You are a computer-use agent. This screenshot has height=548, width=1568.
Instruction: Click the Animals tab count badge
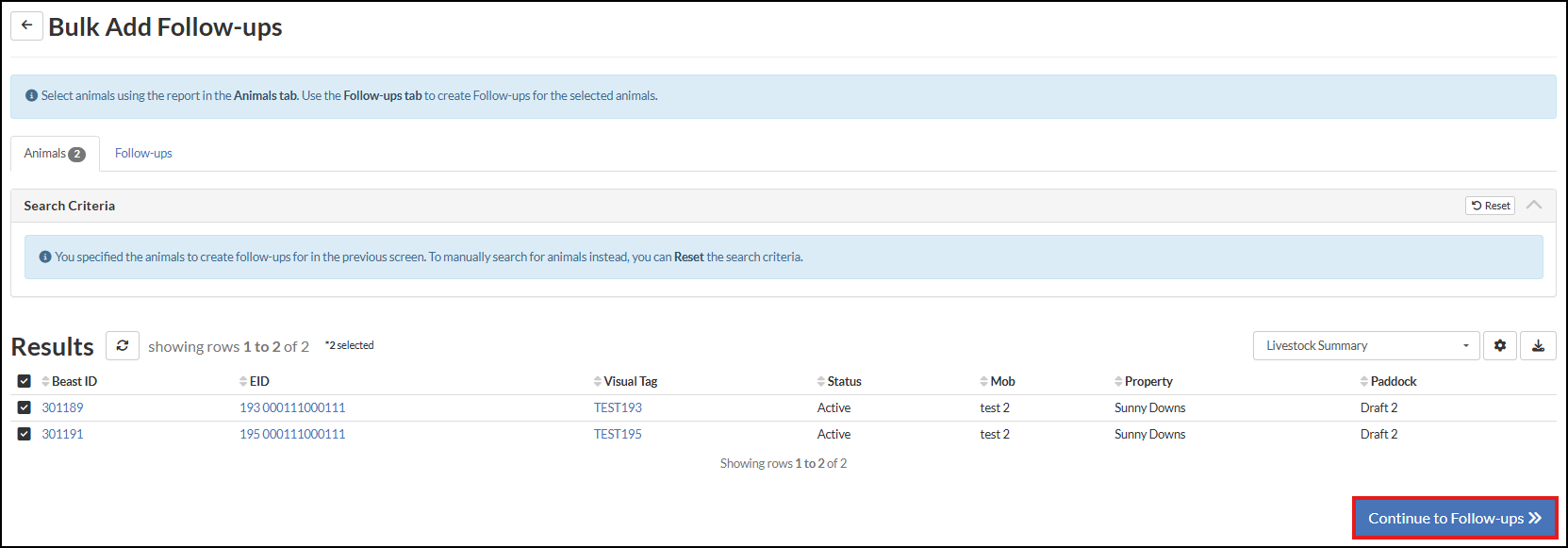(x=77, y=154)
